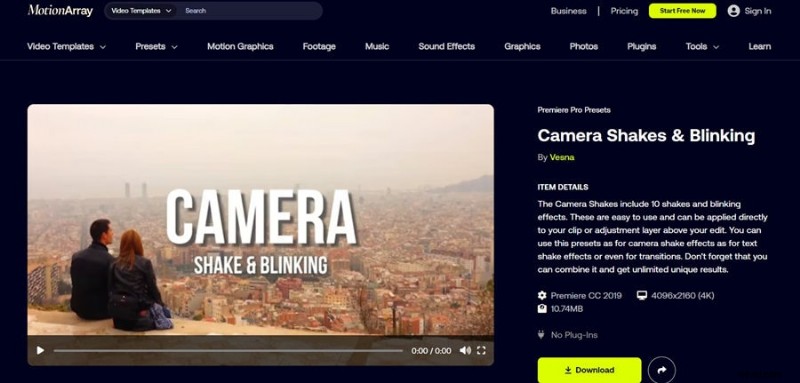This screenshot has width=800, height=383.
Task: Open the Video Templates search category dropdown
Action: point(141,11)
